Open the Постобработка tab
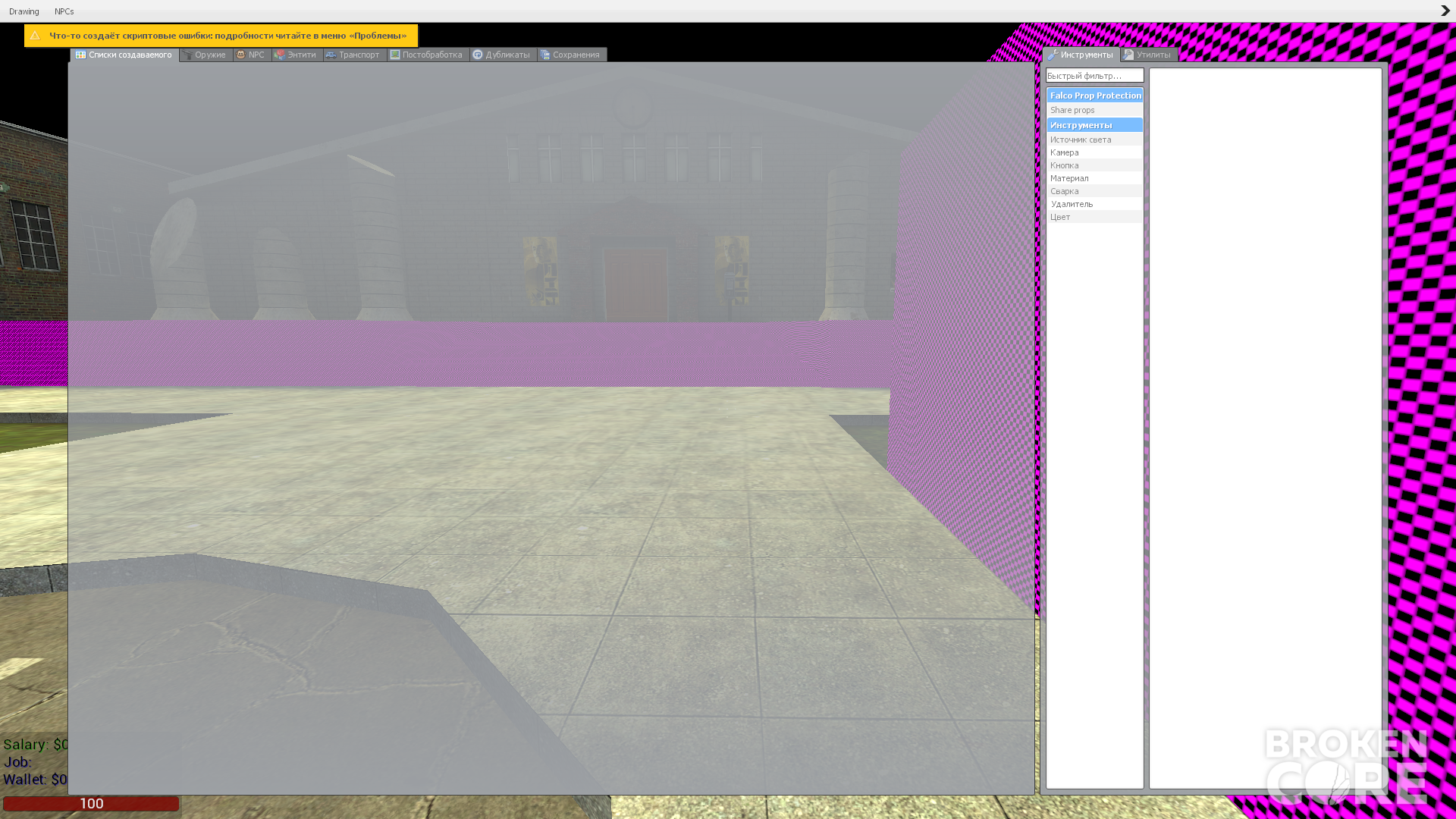The height and width of the screenshot is (819, 1456). (428, 55)
